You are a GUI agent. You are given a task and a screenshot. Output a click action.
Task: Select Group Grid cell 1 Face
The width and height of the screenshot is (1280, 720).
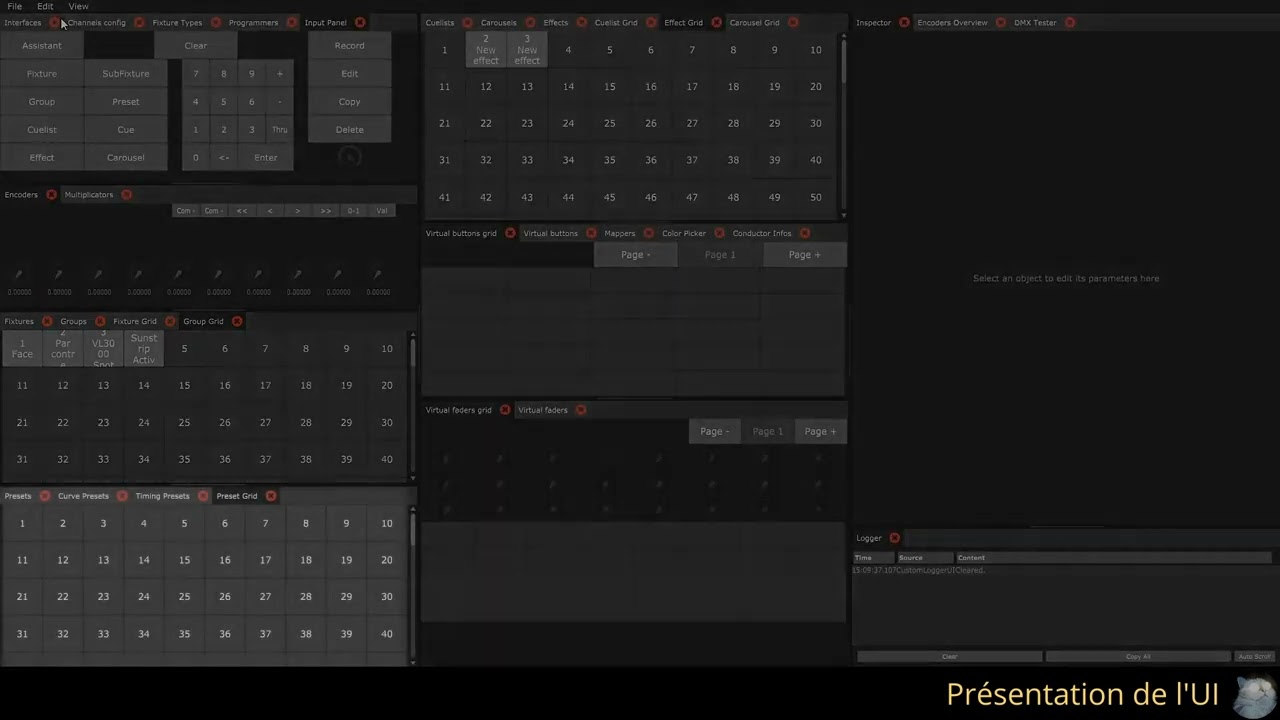pos(22,348)
